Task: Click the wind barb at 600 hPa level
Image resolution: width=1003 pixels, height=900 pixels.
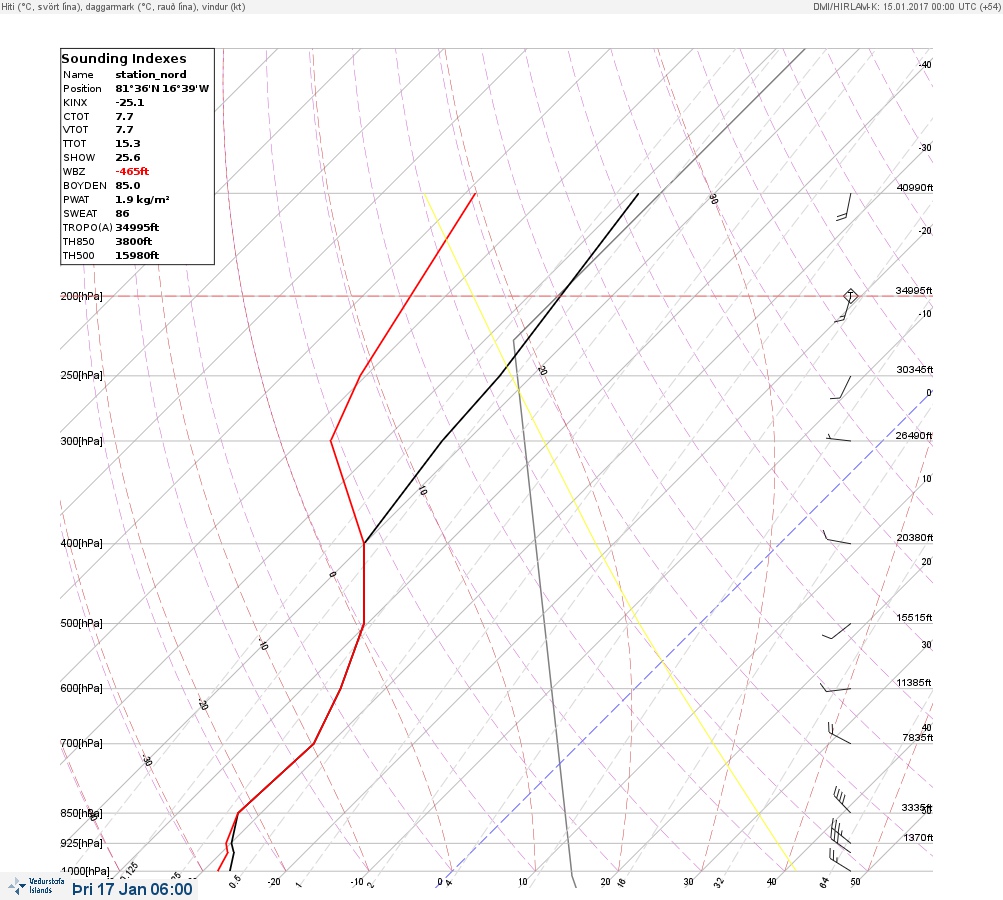Action: tap(835, 688)
